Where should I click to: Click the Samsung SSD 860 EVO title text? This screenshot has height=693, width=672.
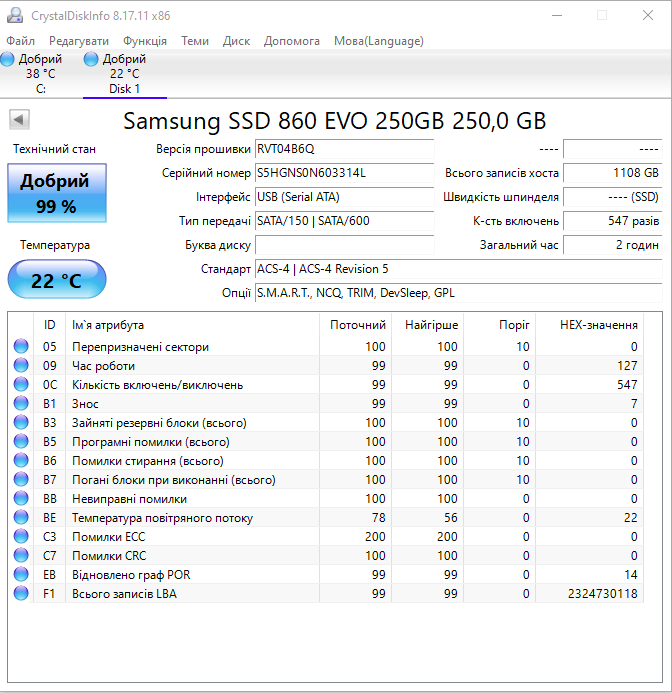tap(335, 121)
